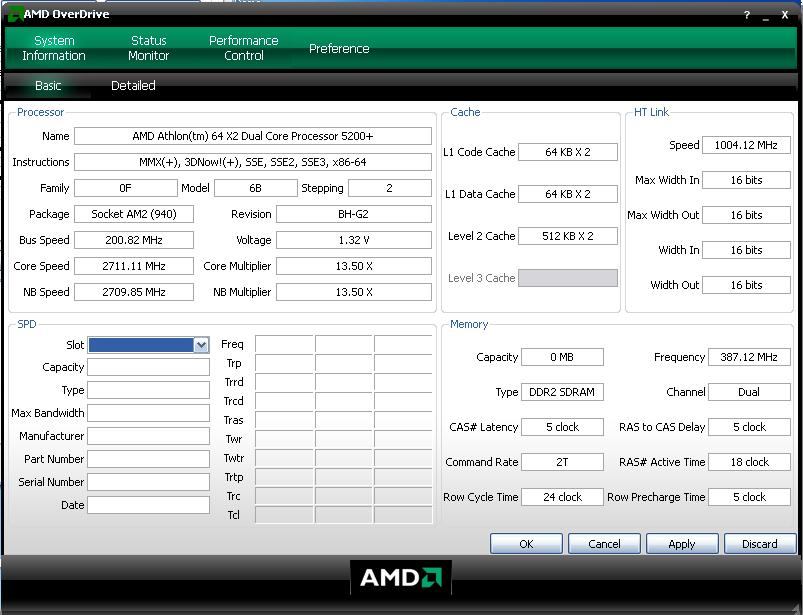This screenshot has height=615, width=803.
Task: Click the Instructions field
Action: 253,162
